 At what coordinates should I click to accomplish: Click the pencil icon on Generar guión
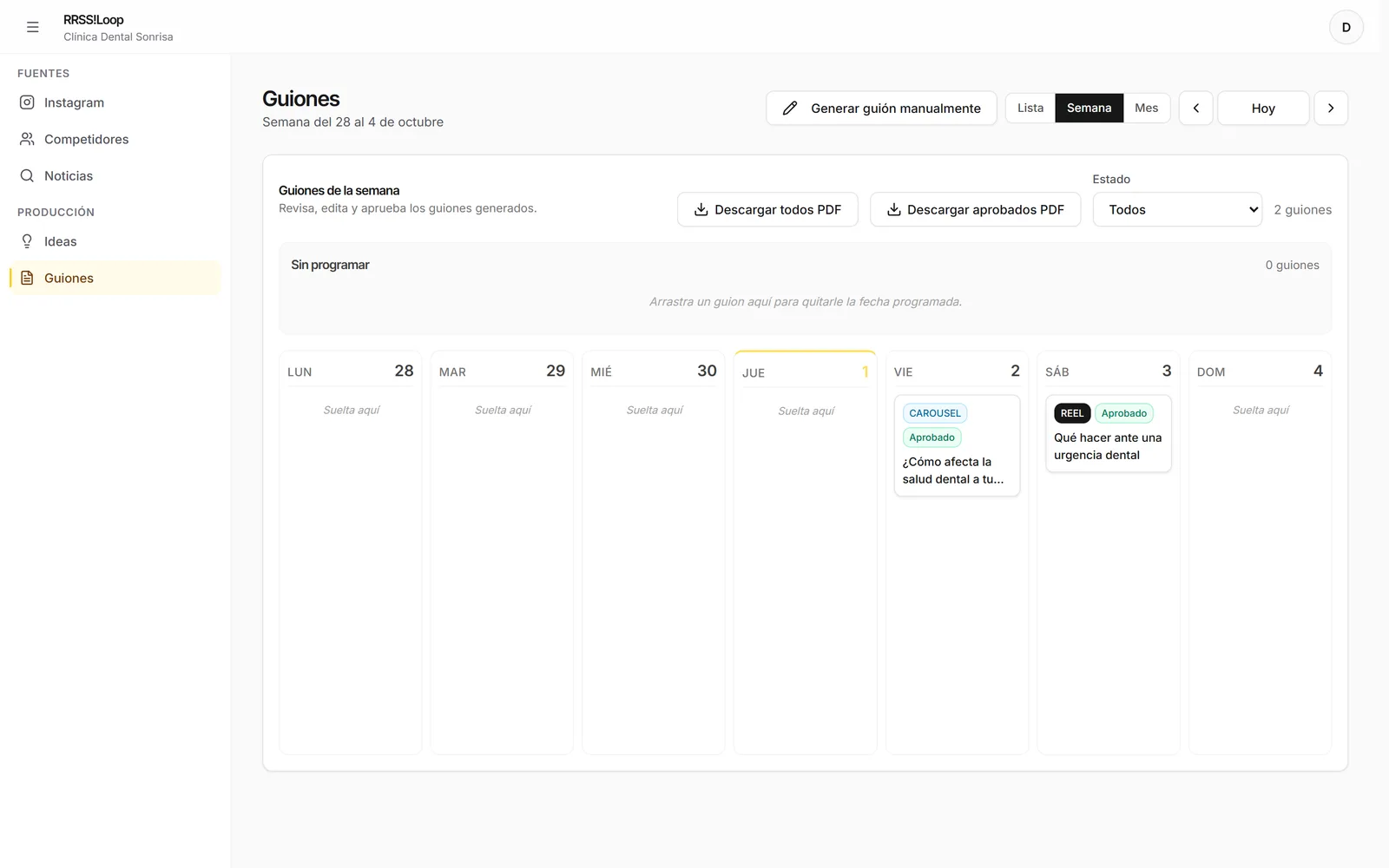pos(790,108)
